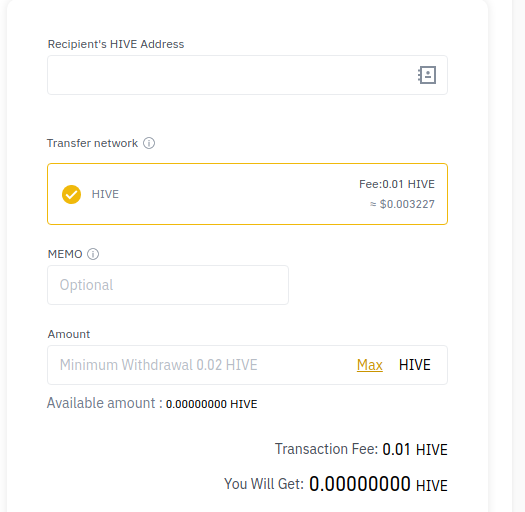This screenshot has height=512, width=525.
Task: Select the HIVE transfer network card
Action: pos(247,194)
